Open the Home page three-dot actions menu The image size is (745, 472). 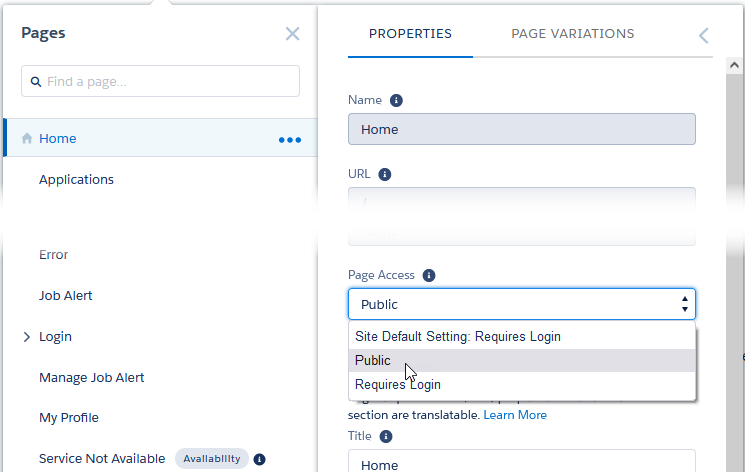pyautogui.click(x=289, y=139)
